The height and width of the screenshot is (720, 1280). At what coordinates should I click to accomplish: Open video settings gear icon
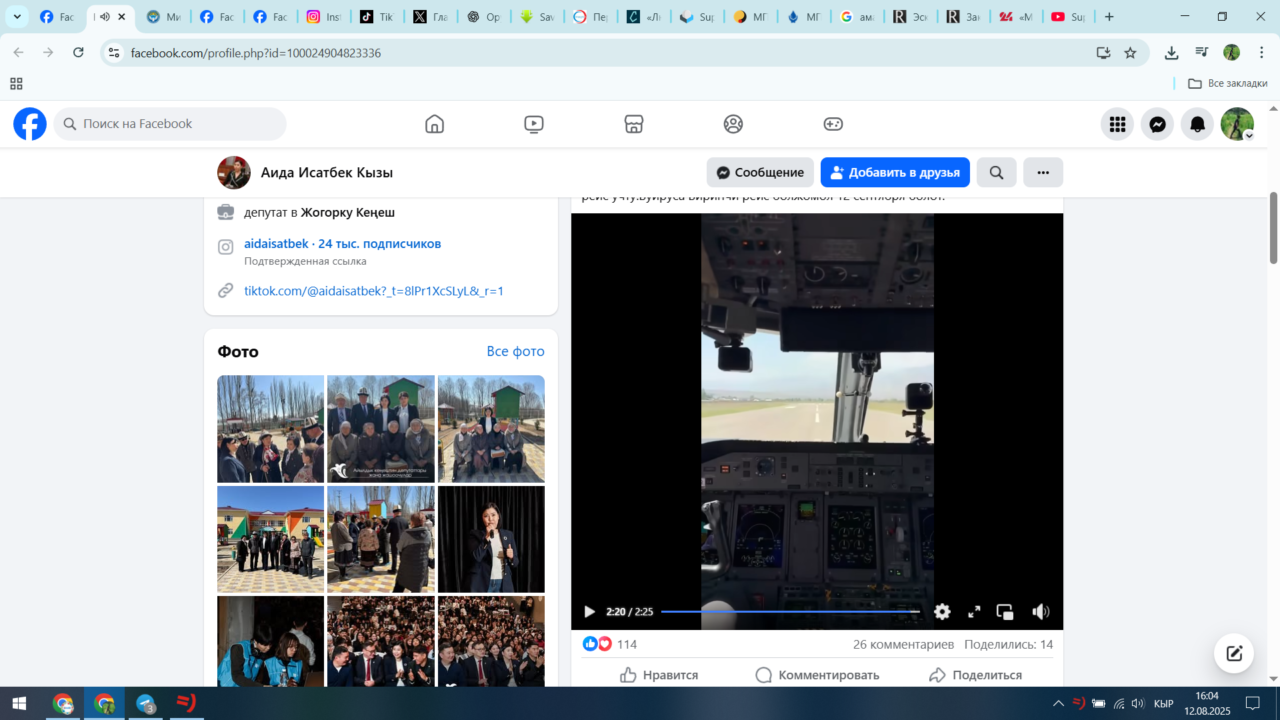[942, 612]
